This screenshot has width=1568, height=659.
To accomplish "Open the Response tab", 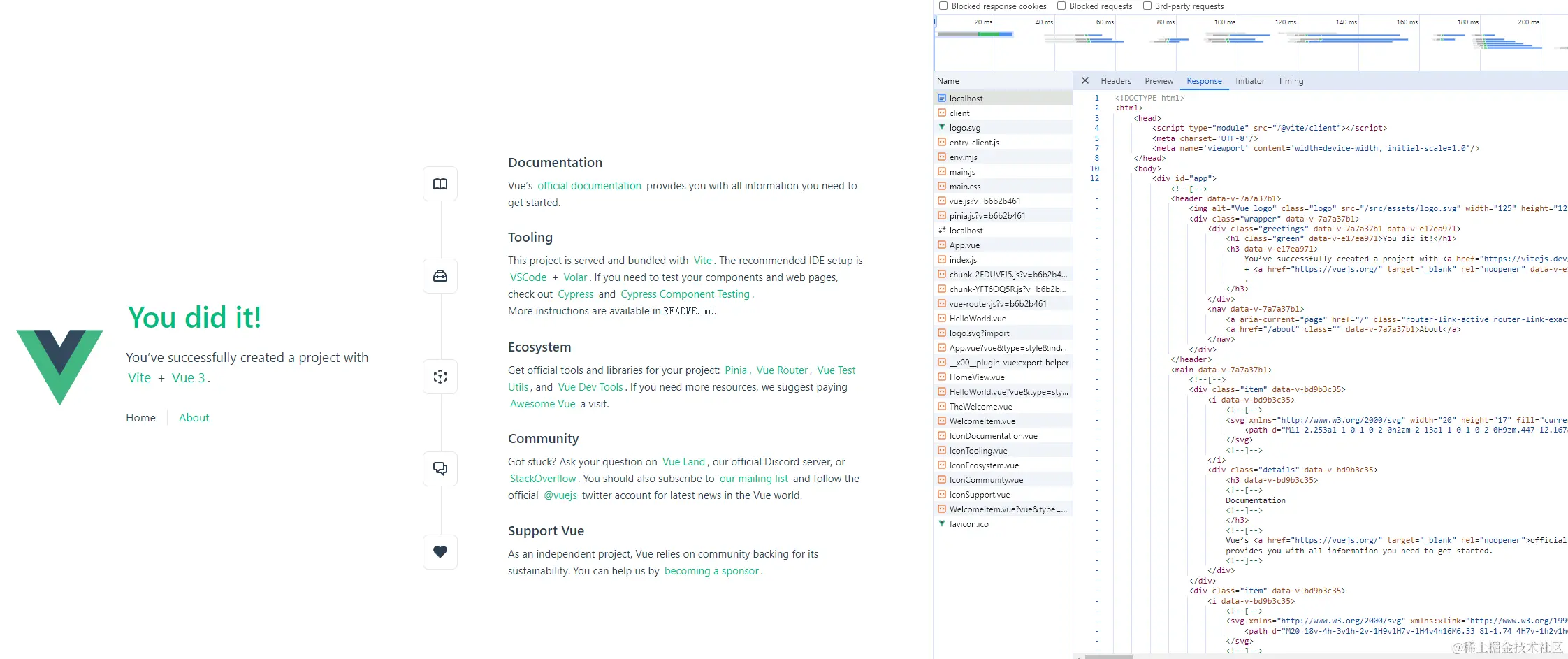I will pyautogui.click(x=1204, y=81).
